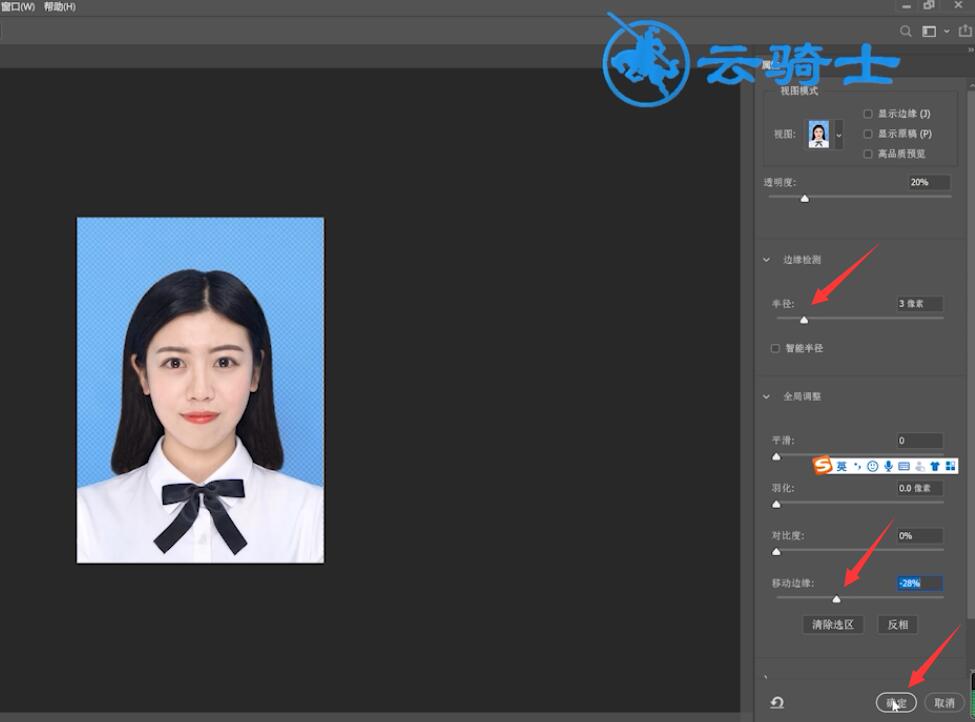Click the 取消 button
Viewport: 975px width, 722px height.
pyautogui.click(x=944, y=703)
